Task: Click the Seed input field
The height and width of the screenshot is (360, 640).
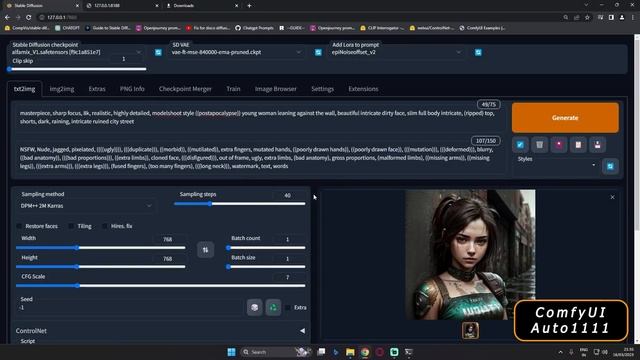Action: click(x=130, y=308)
